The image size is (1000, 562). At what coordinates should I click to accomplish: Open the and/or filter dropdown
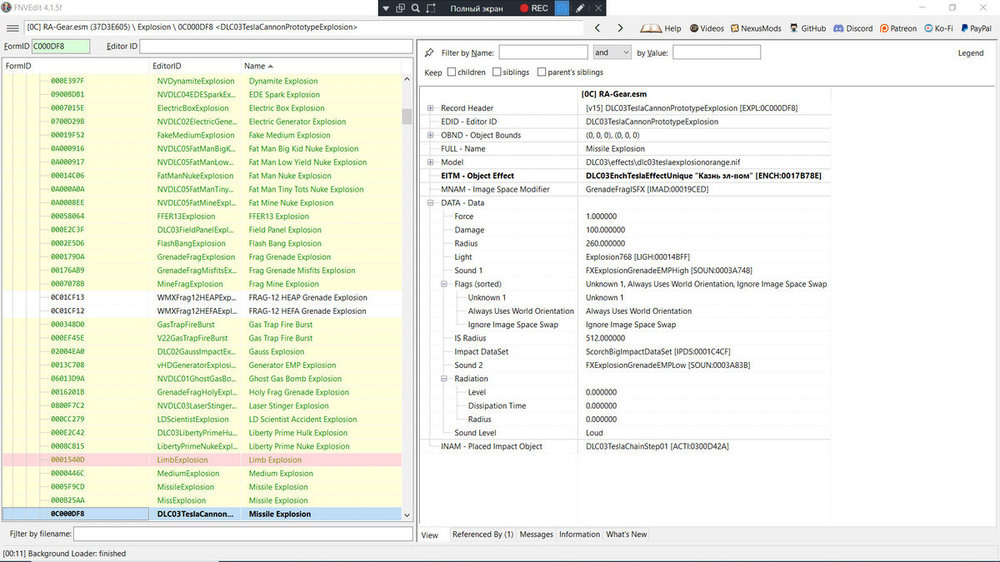[612, 52]
